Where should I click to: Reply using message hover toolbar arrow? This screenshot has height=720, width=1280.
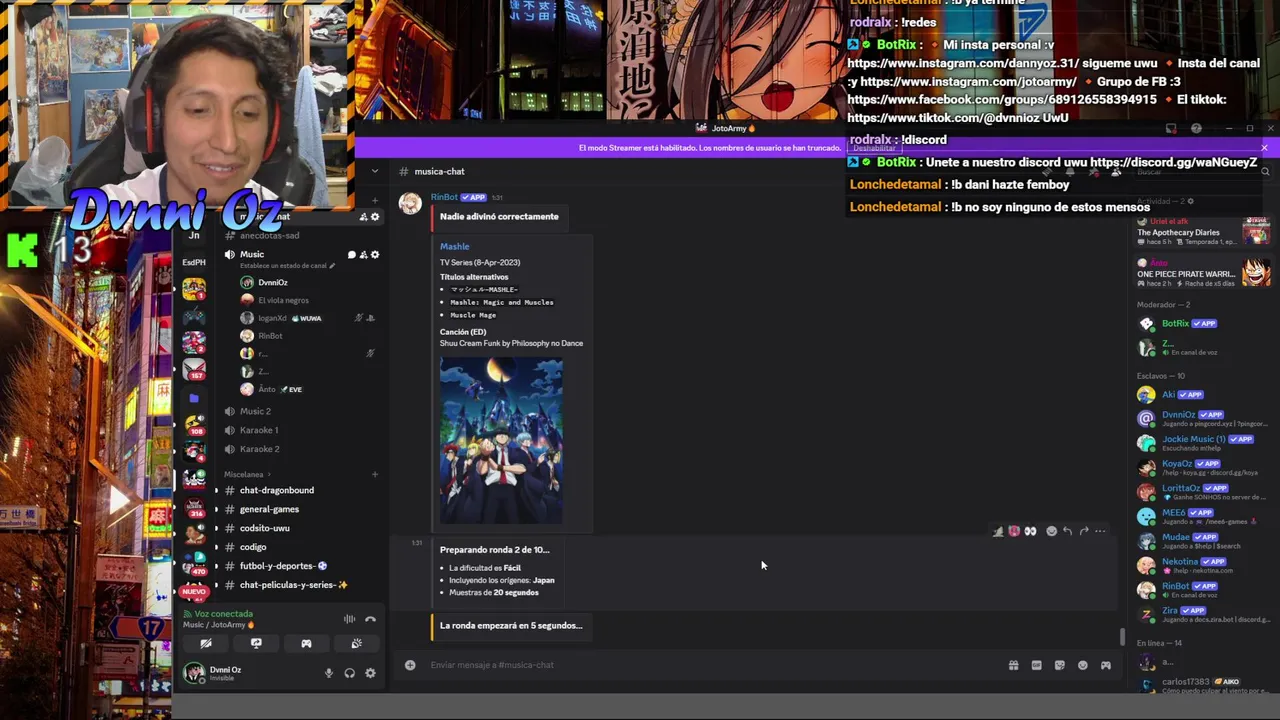tap(1067, 531)
